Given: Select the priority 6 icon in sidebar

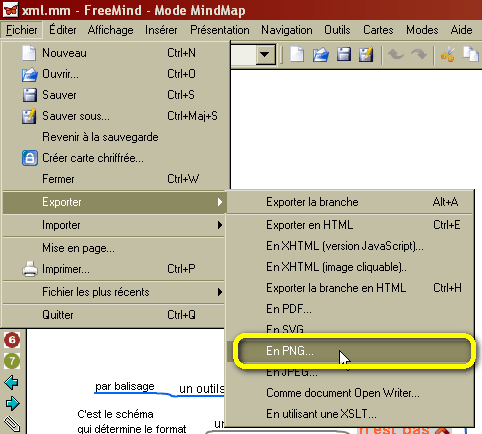Looking at the screenshot, I should pyautogui.click(x=12, y=340).
